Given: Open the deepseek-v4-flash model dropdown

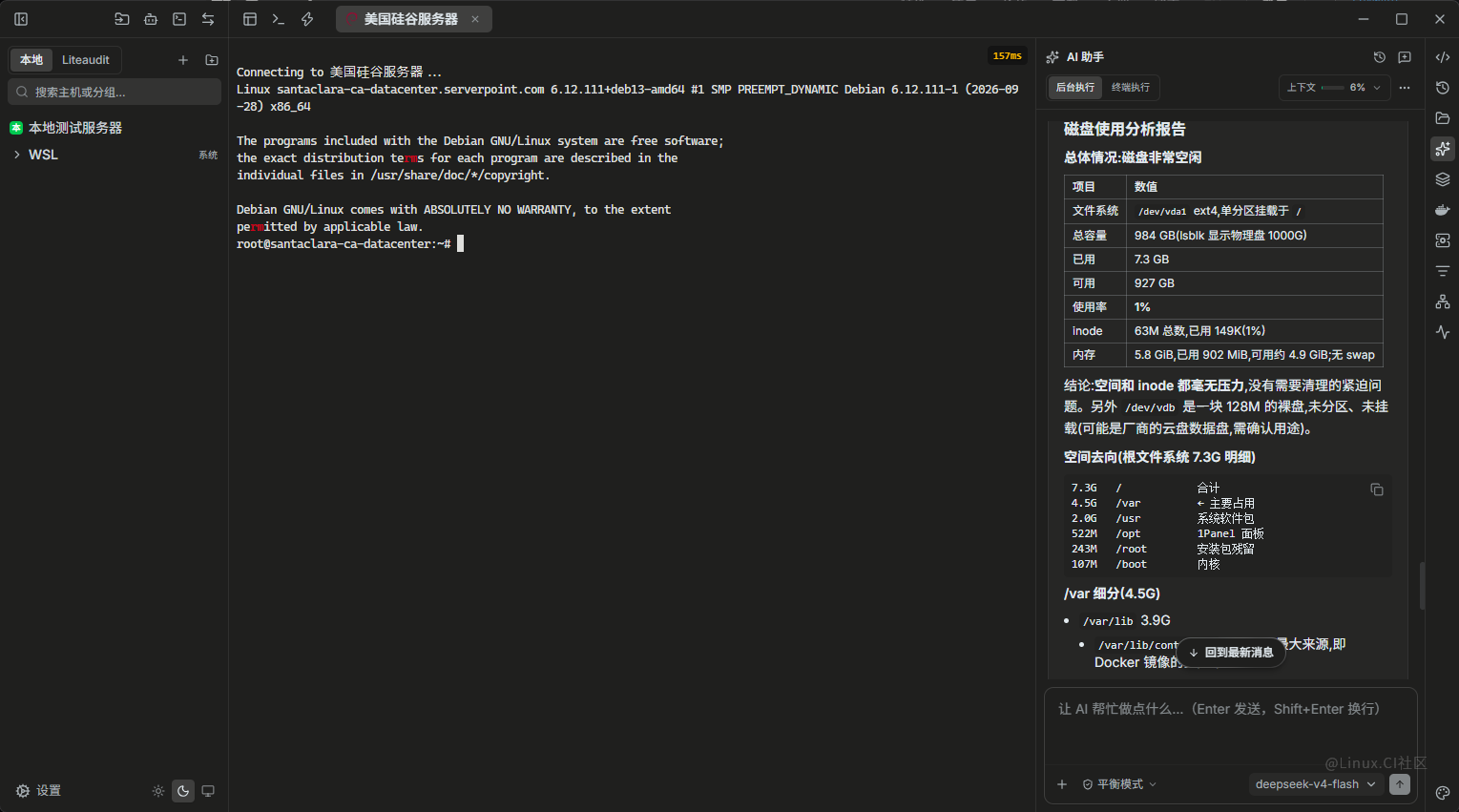Looking at the screenshot, I should [x=1316, y=784].
